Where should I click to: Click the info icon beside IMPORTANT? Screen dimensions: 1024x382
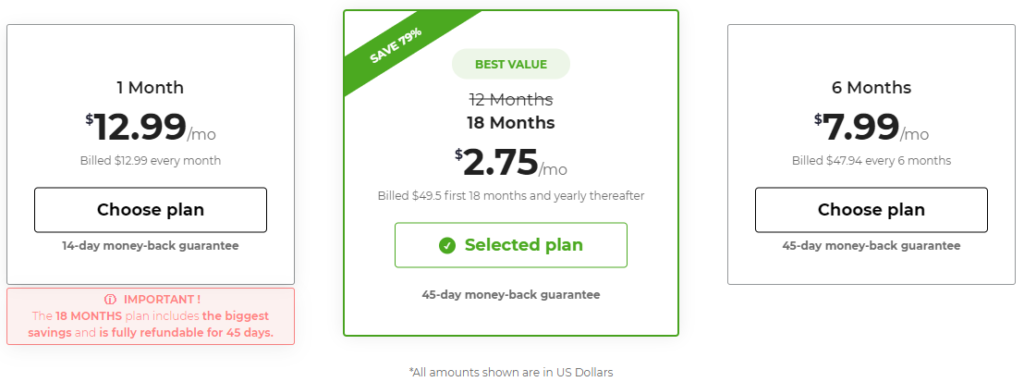(110, 300)
